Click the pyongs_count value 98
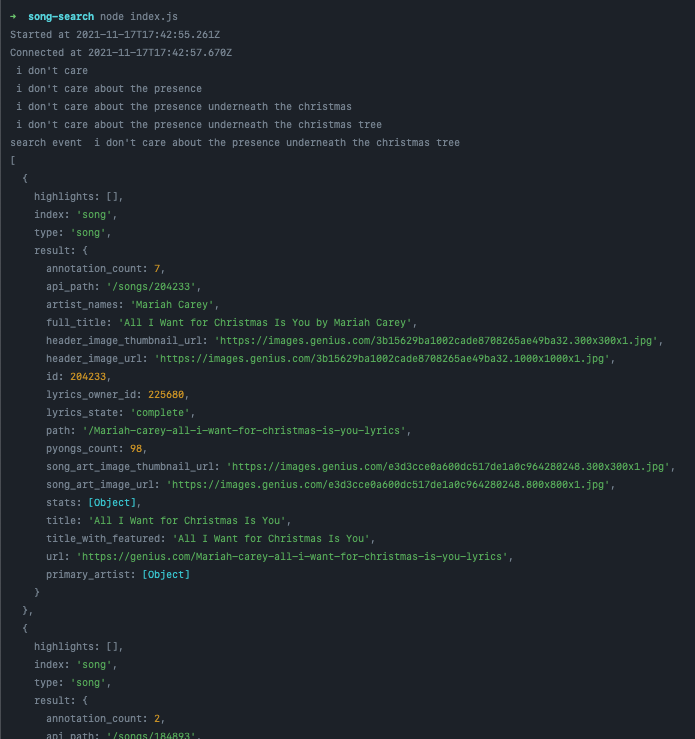The height and width of the screenshot is (739, 695). 136,449
